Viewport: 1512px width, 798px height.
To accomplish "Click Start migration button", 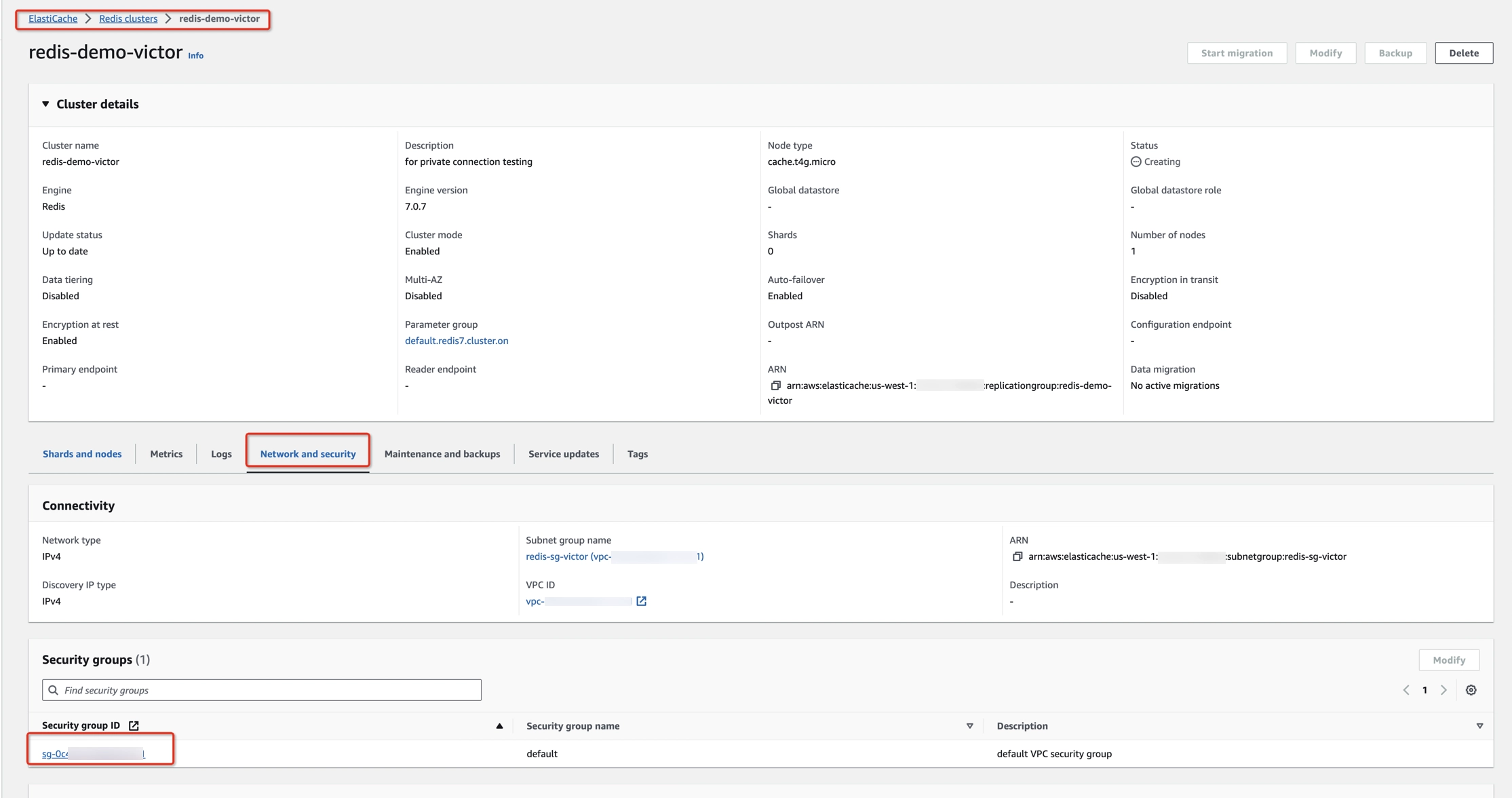I will [1237, 53].
